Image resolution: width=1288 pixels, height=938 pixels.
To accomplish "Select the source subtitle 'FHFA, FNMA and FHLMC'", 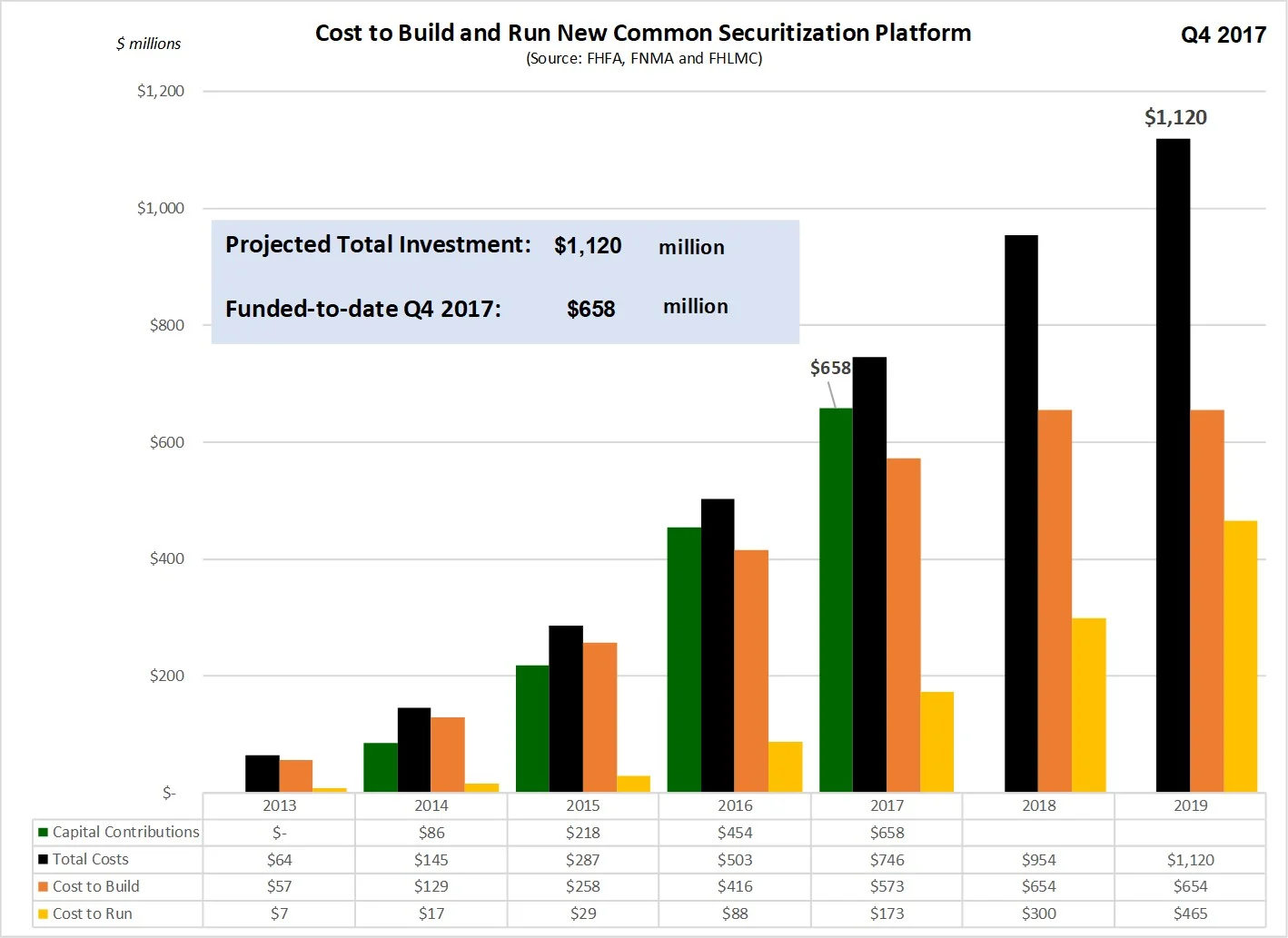I will point(675,58).
